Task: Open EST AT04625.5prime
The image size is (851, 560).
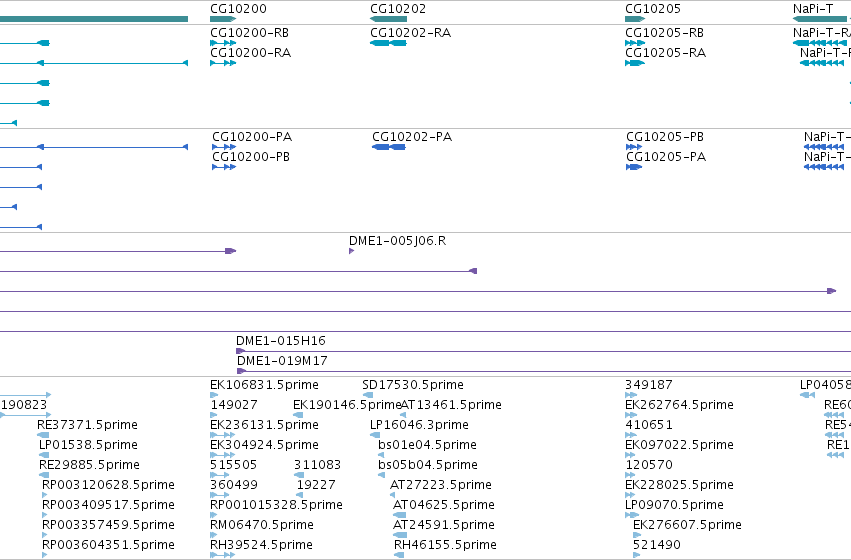Action: click(x=443, y=505)
